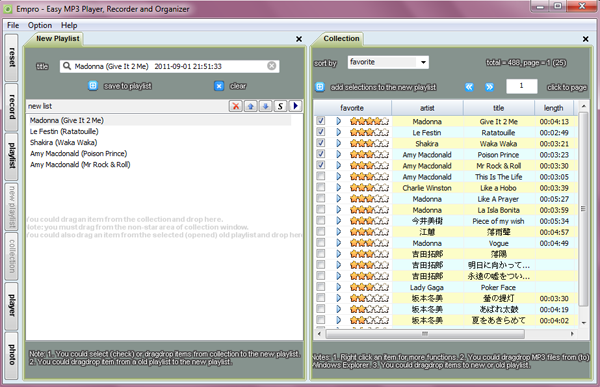The width and height of the screenshot is (600, 387).
Task: Move item down with the blue down-arrow icon
Action: point(266,106)
